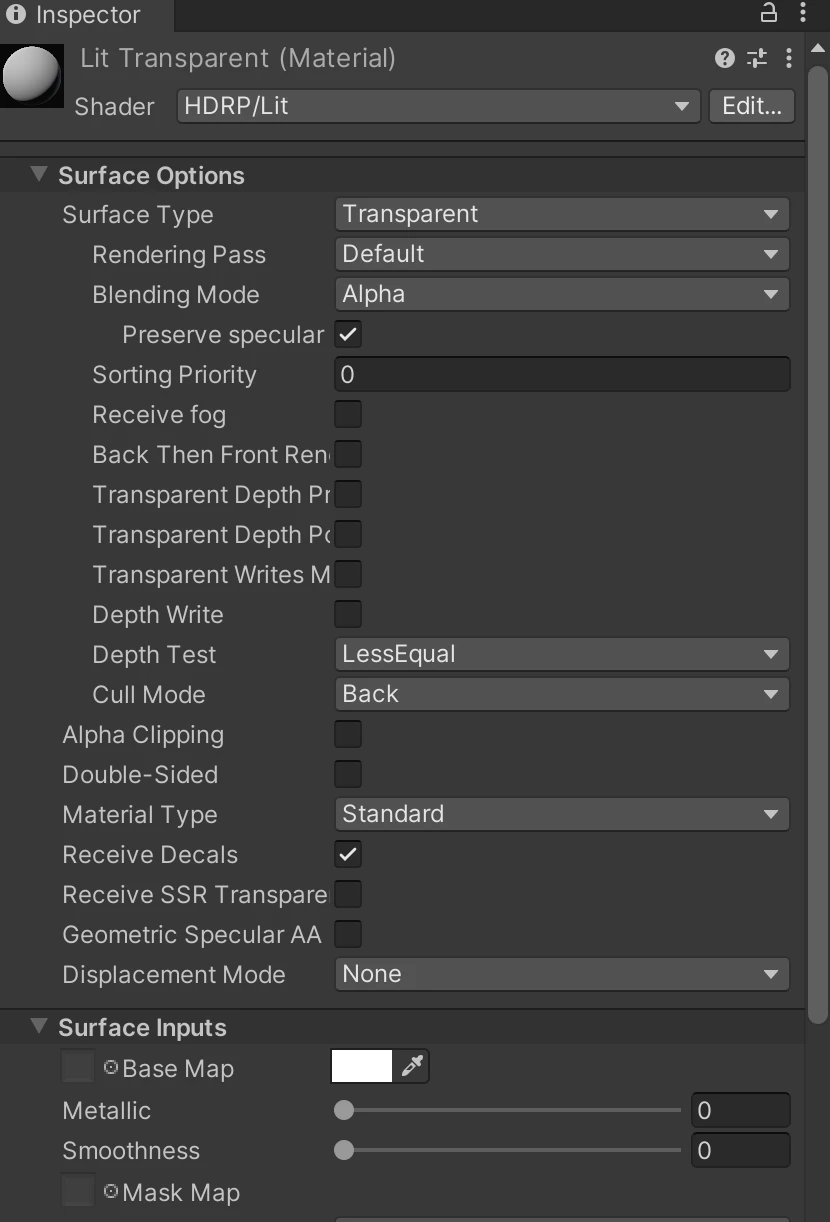Open the material header three-dot menu

(x=789, y=58)
